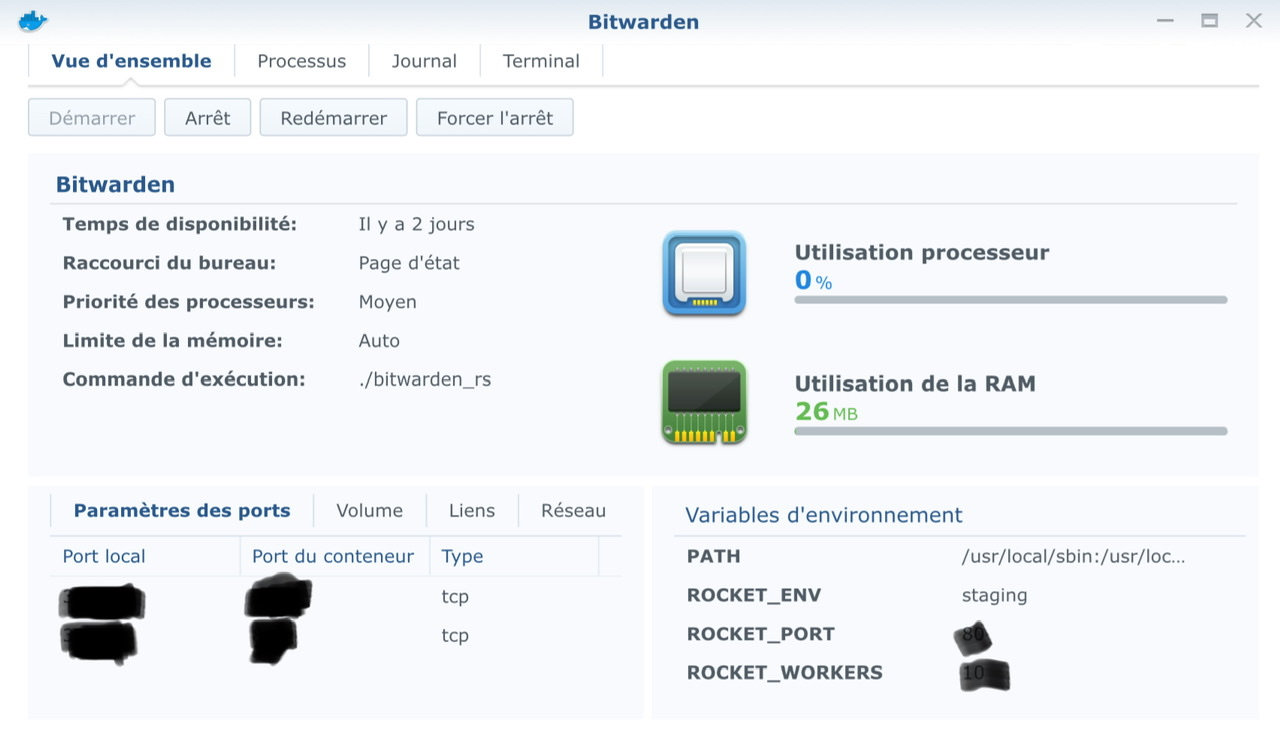
Task: Click the Utilisation processeur heading
Action: click(922, 253)
